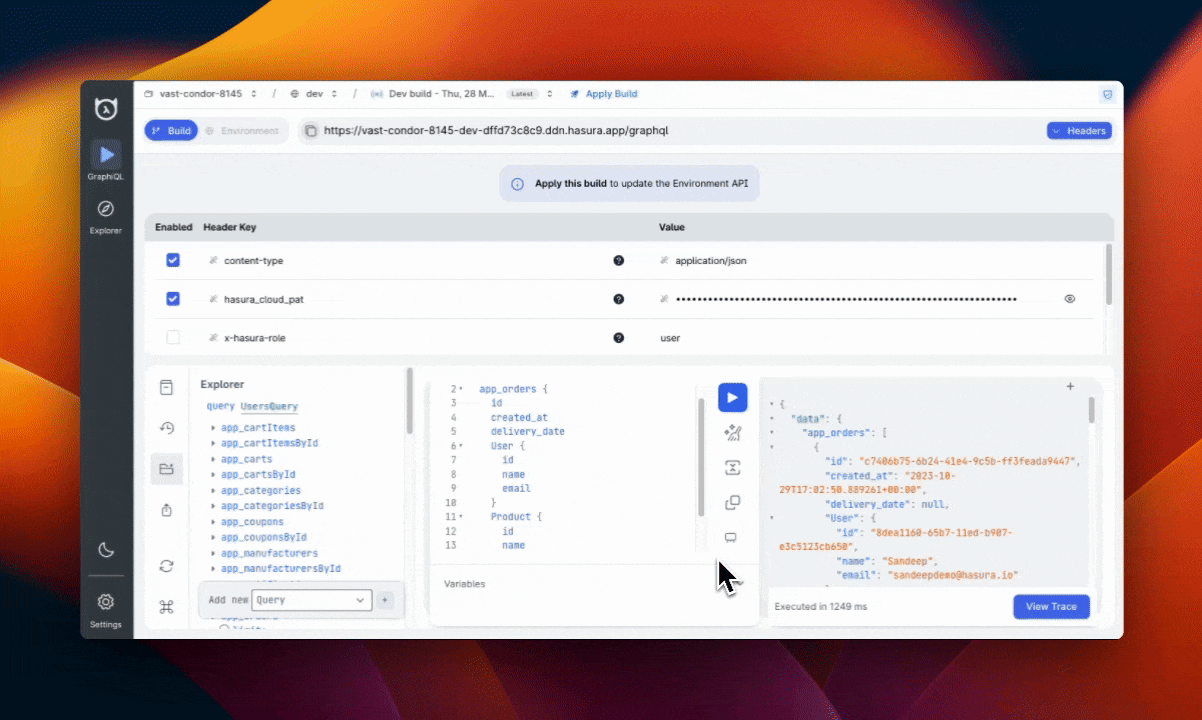This screenshot has height=720, width=1202.
Task: Select app_manufacturersById in explorer
Action: pos(281,568)
